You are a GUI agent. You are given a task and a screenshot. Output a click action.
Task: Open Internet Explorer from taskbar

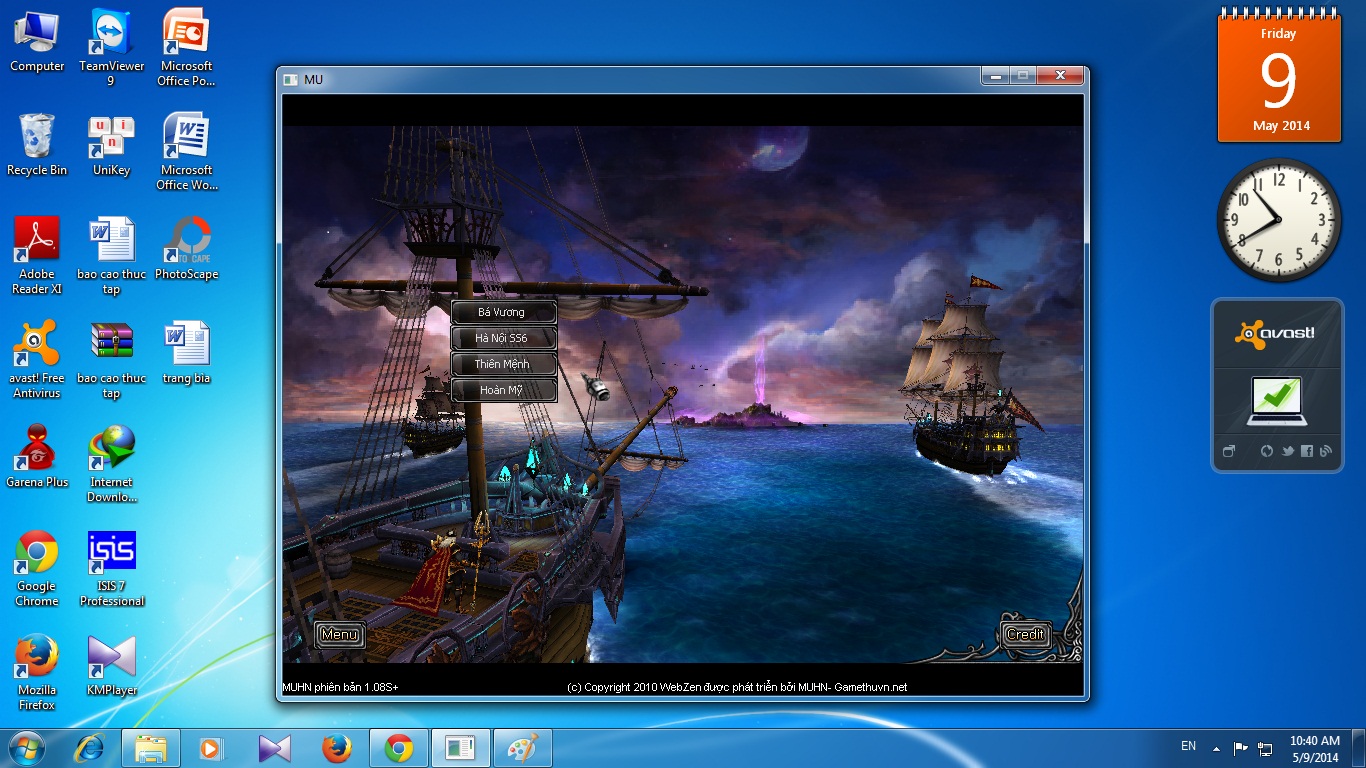pos(90,748)
